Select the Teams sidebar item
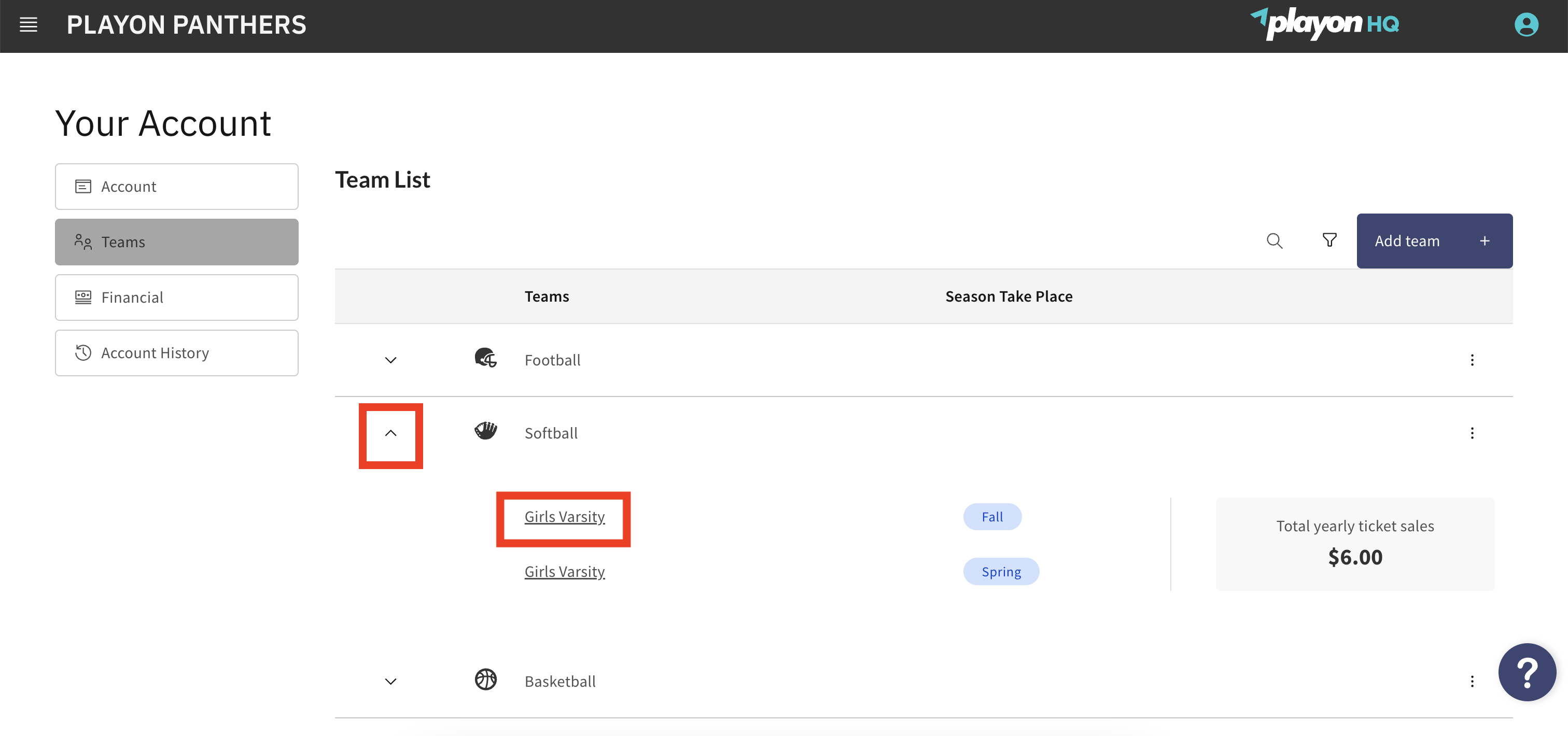Screen dimensions: 1568x736 [x=176, y=242]
